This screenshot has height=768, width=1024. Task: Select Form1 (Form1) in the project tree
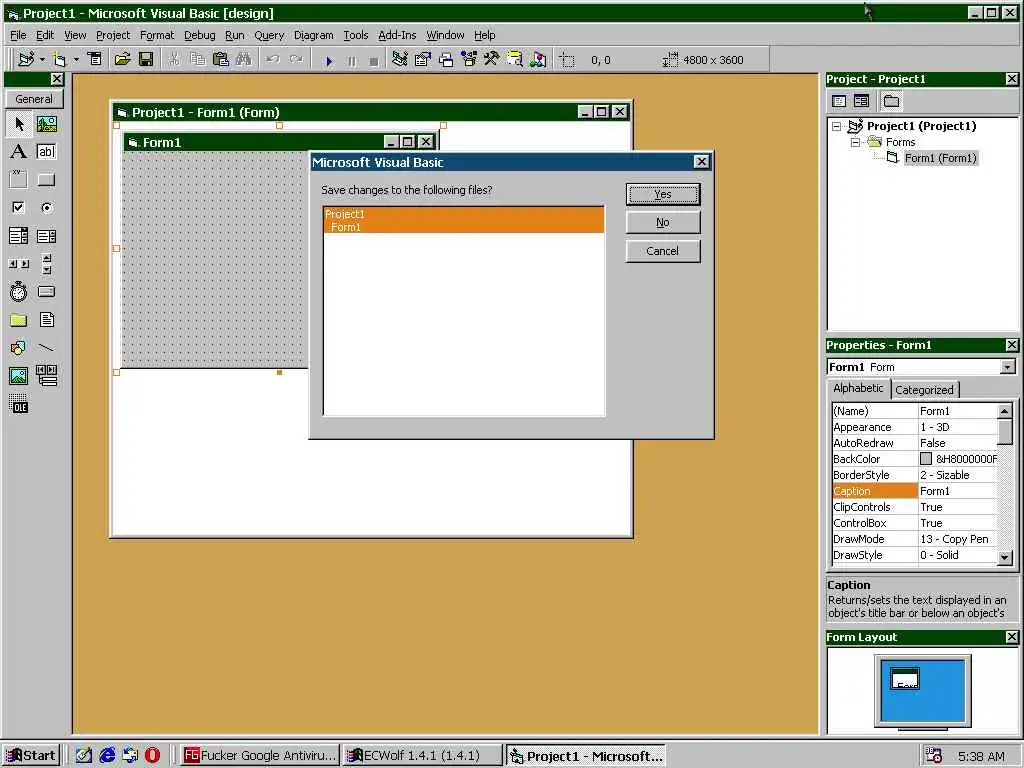[940, 158]
